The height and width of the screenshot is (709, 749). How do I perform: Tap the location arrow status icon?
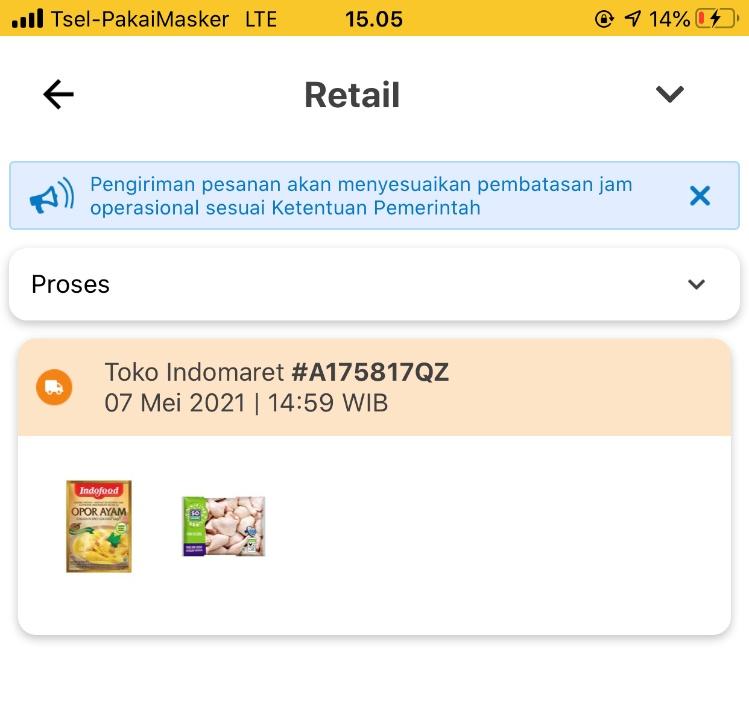pyautogui.click(x=632, y=19)
